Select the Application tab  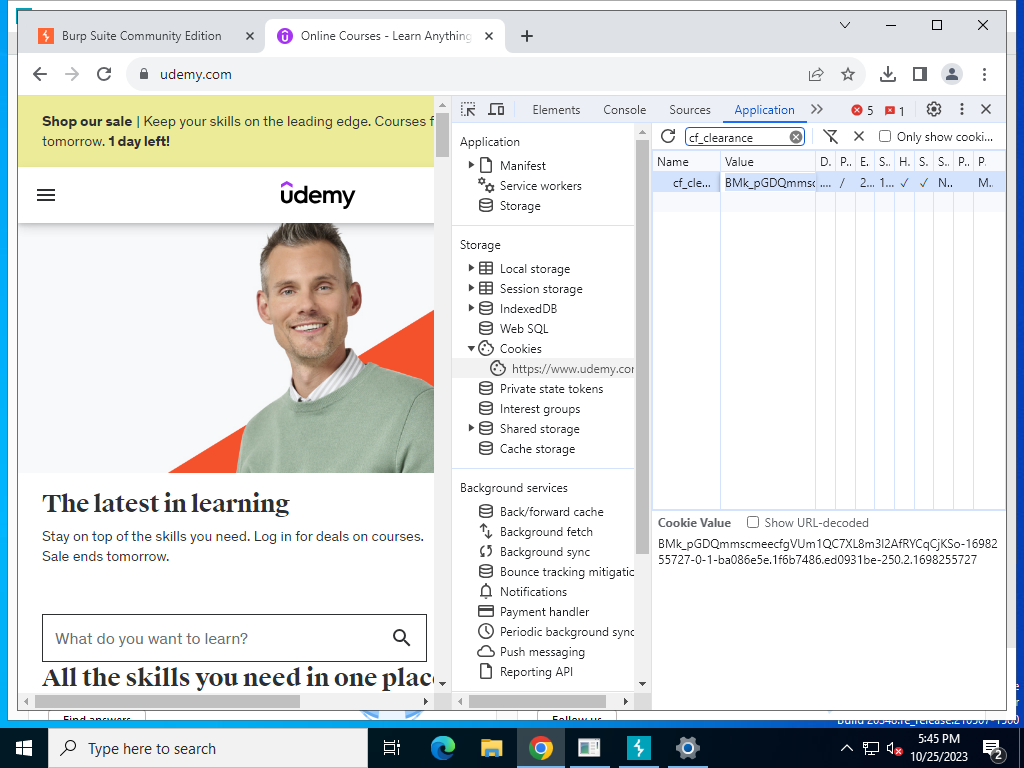pyautogui.click(x=764, y=110)
